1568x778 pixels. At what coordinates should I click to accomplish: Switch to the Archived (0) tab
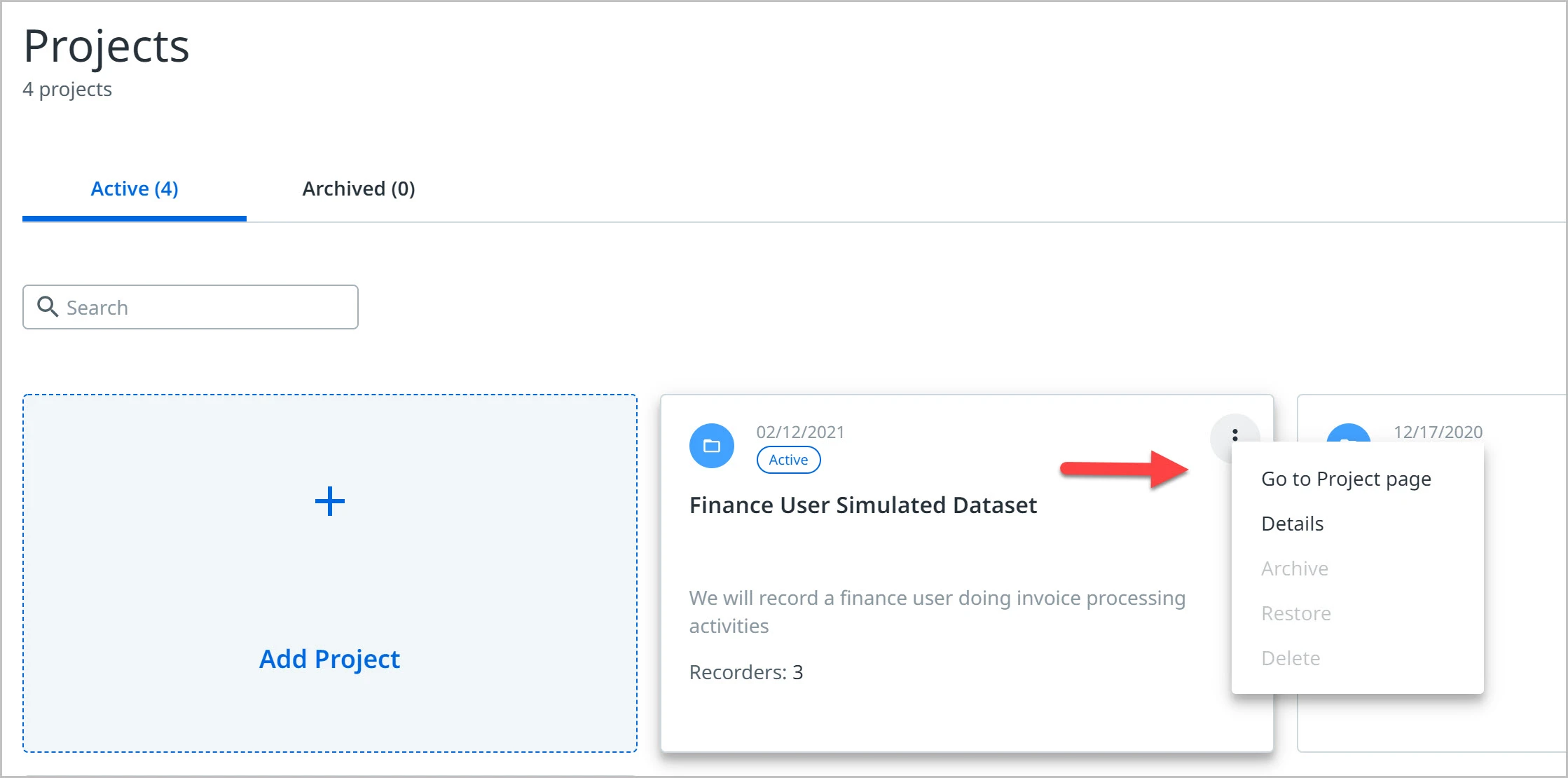359,189
